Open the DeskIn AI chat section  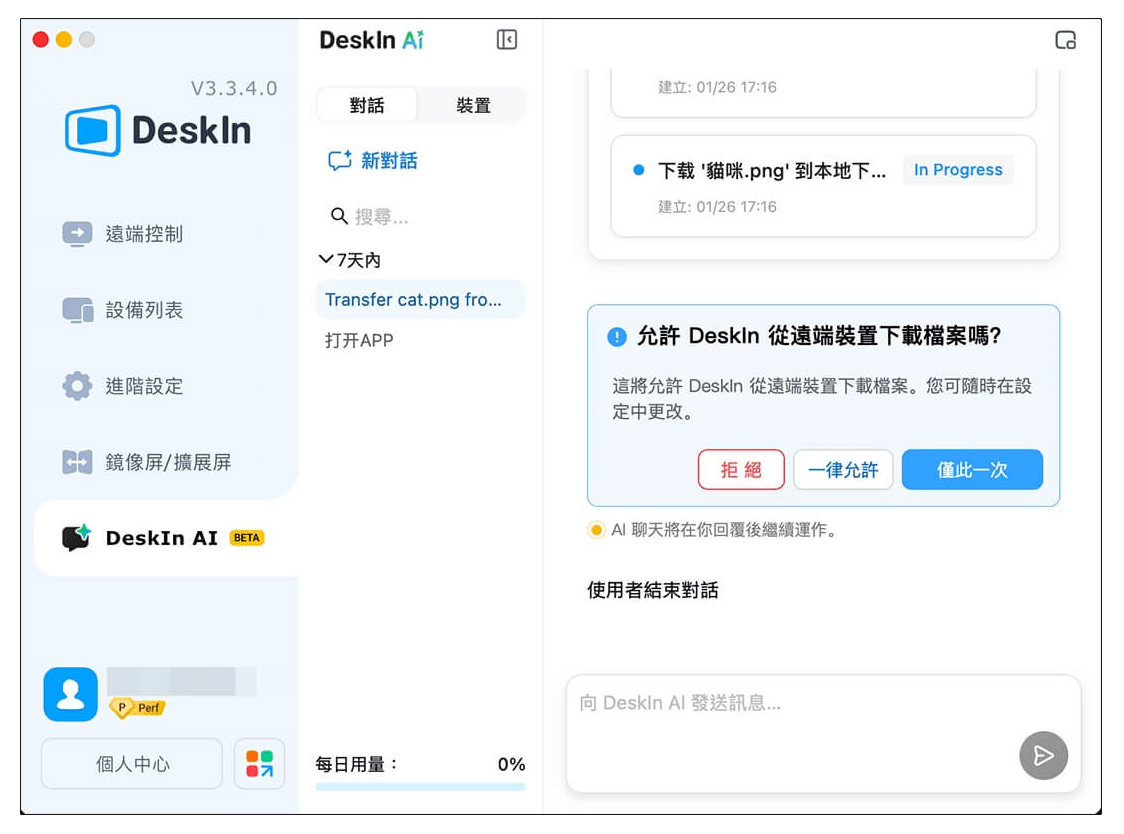(150, 537)
